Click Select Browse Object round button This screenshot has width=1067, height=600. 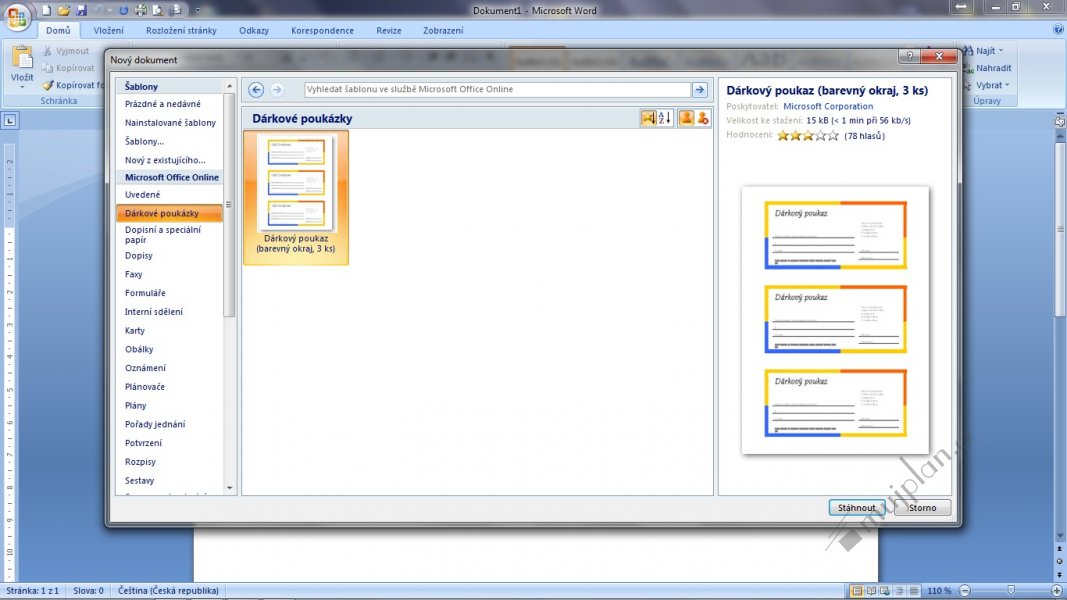pyautogui.click(x=1060, y=561)
